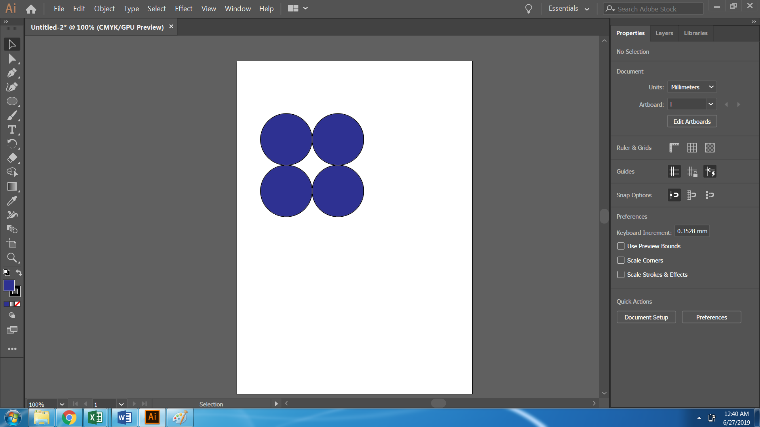Show rulers icon in Ruler & Grids

(x=674, y=147)
